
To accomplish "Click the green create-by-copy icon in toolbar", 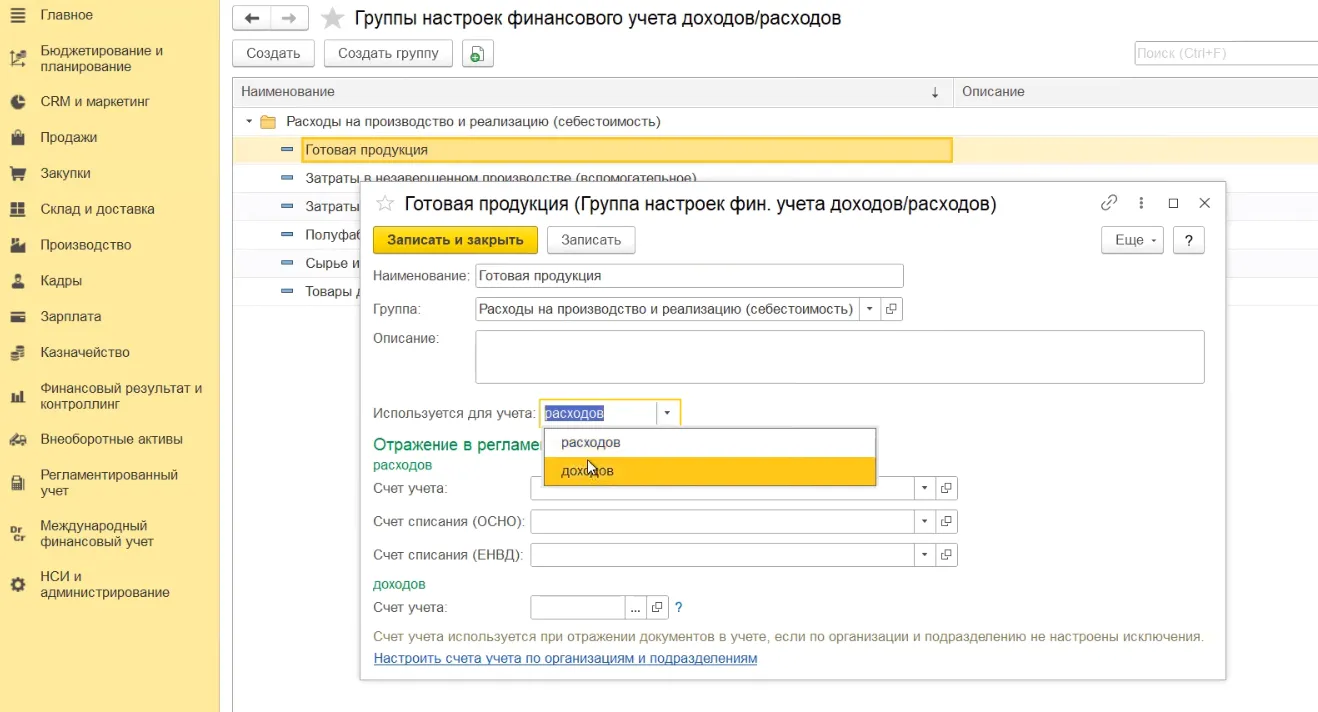I will 477,54.
